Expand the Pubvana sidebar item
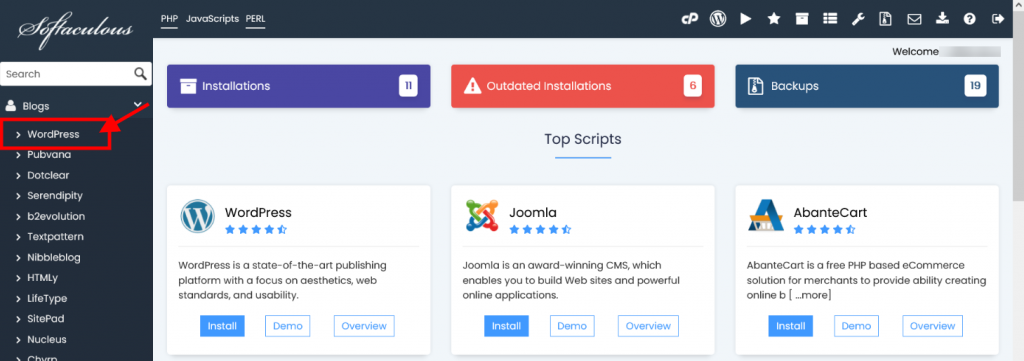Viewport: 1024px width, 361px height. click(x=50, y=155)
